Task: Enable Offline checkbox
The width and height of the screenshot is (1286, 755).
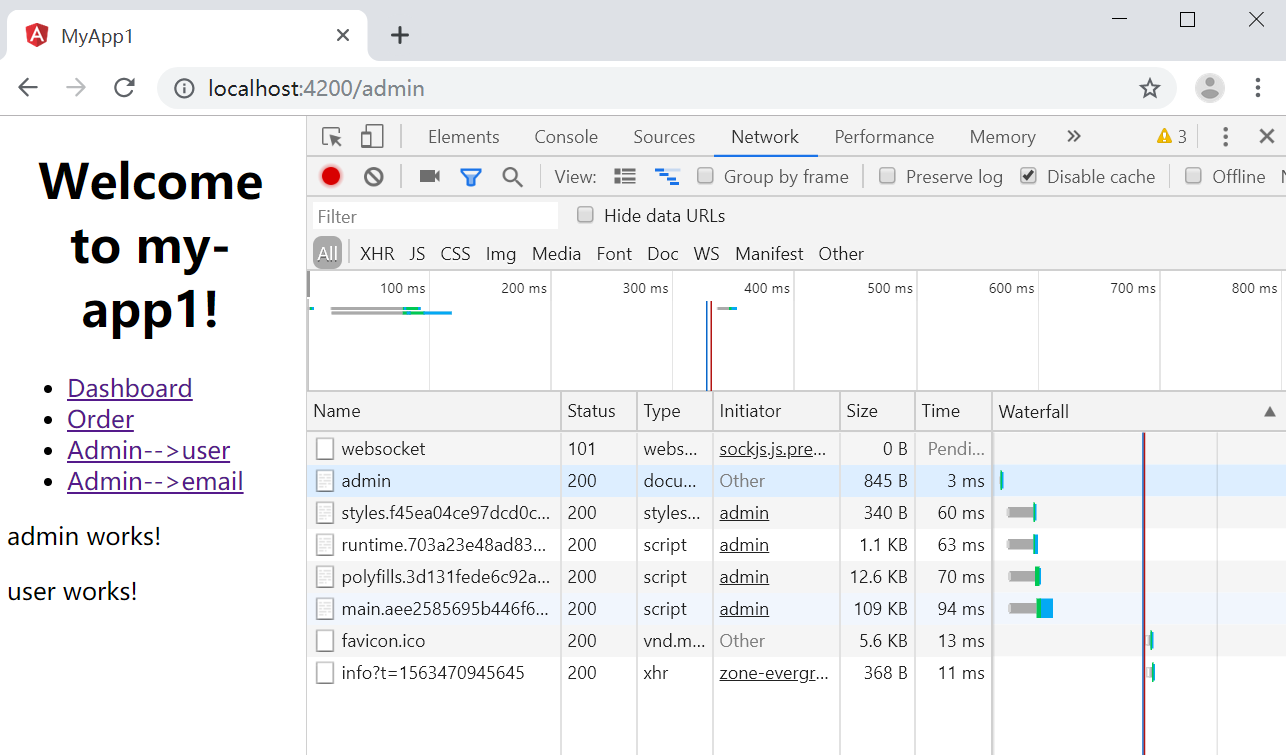Action: coord(1193,176)
